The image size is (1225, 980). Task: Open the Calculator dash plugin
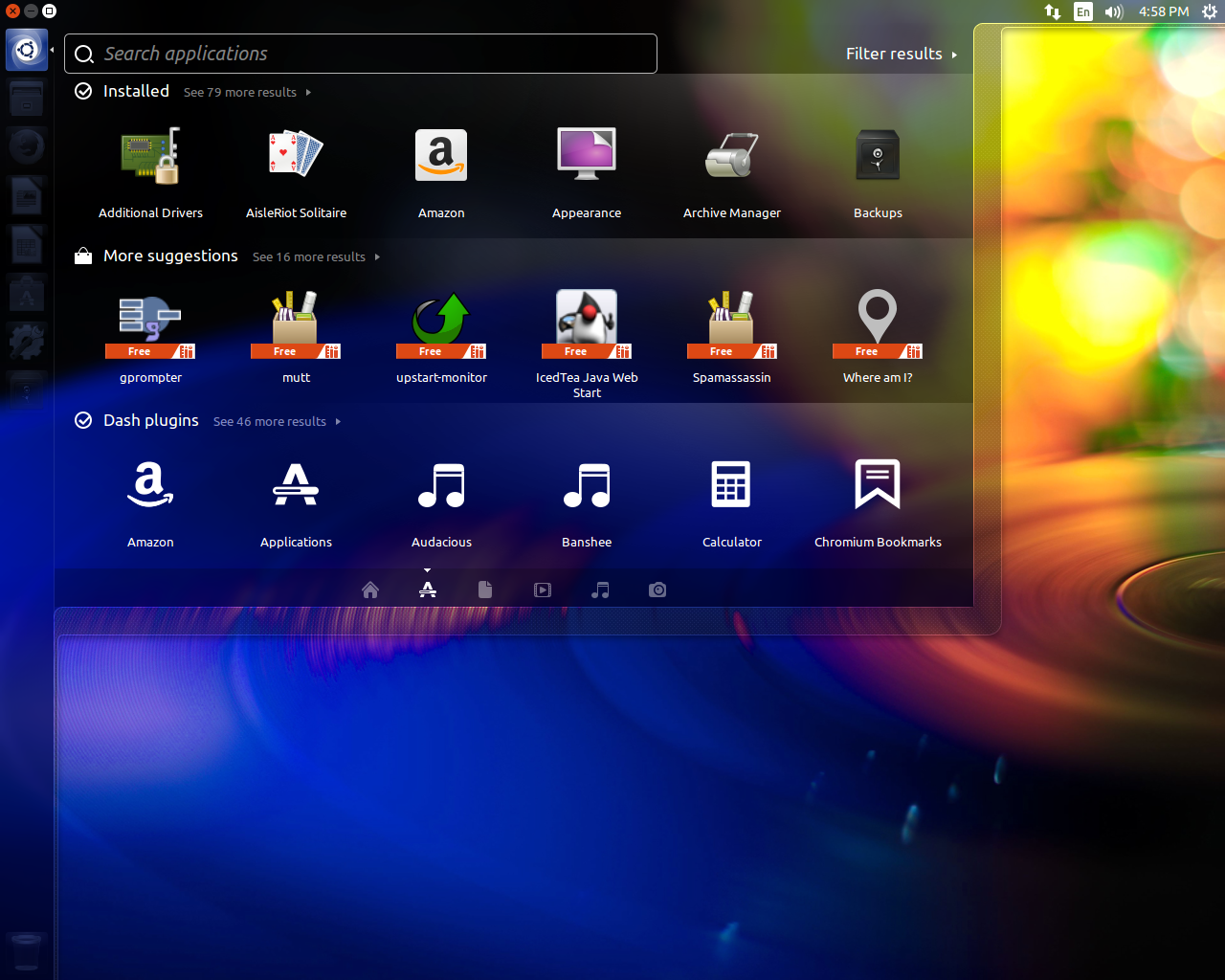[732, 501]
